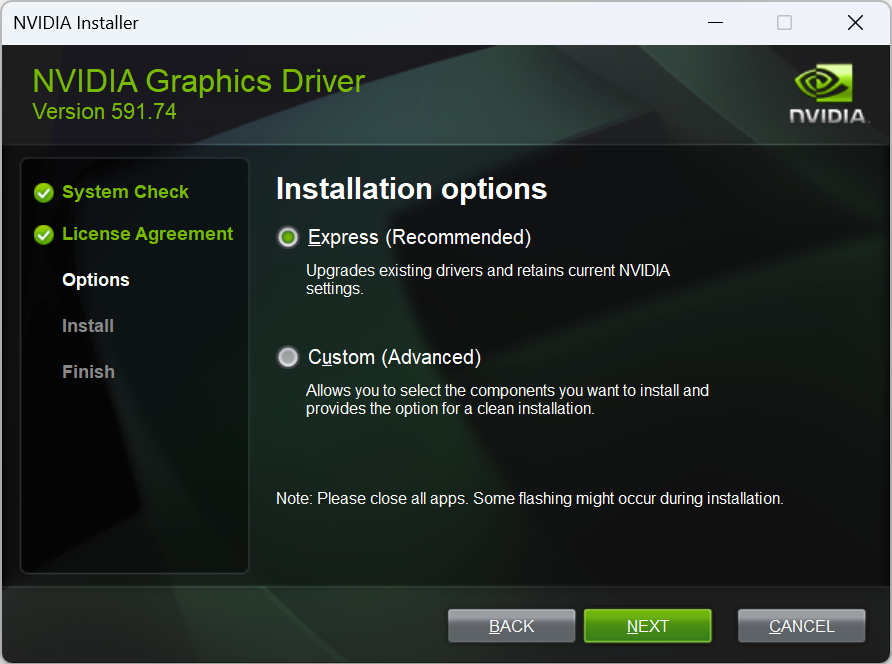Click the Options step in the sidebar

point(95,280)
